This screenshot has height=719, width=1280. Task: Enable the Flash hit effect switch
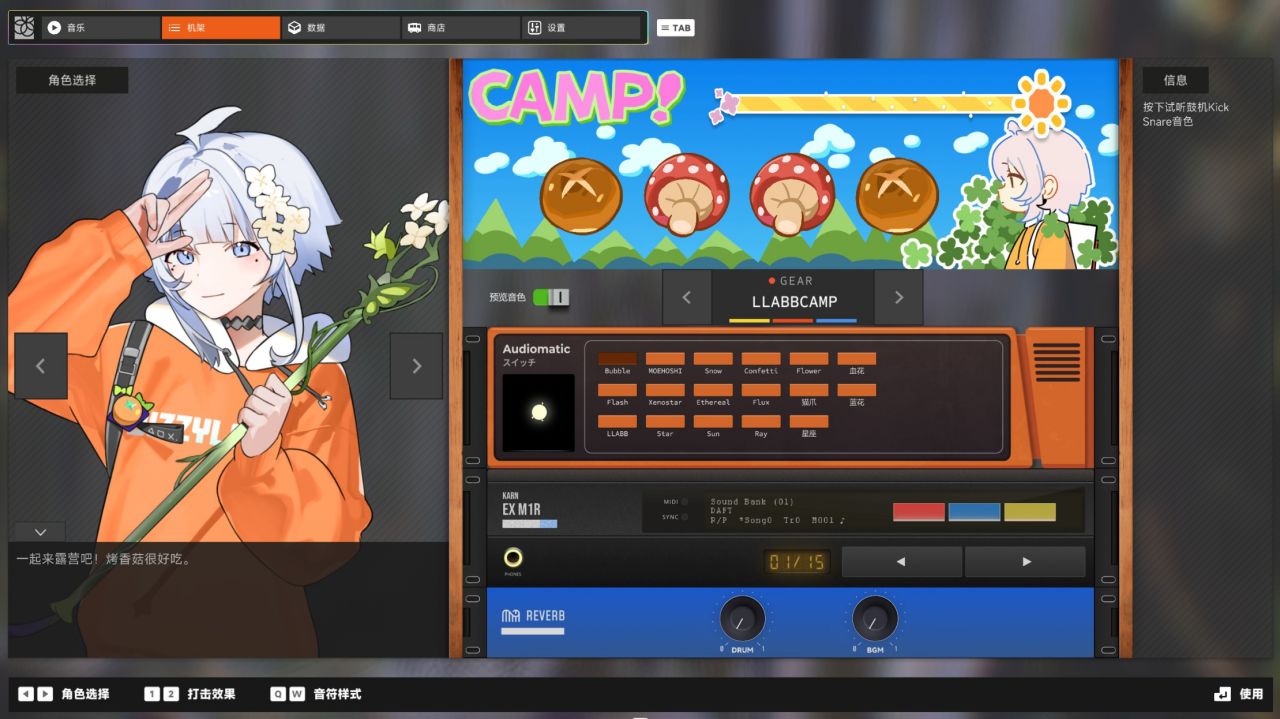(x=617, y=390)
